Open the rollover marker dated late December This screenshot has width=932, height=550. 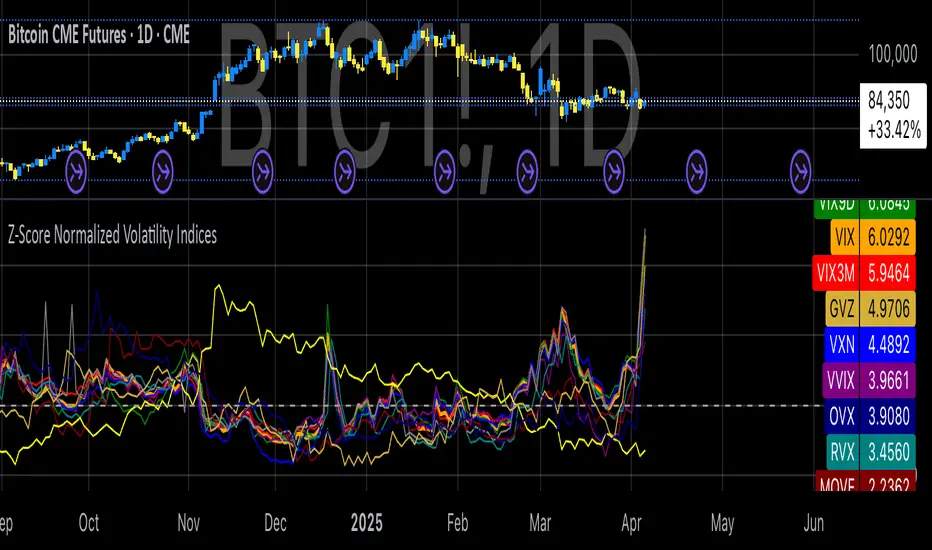tap(345, 172)
